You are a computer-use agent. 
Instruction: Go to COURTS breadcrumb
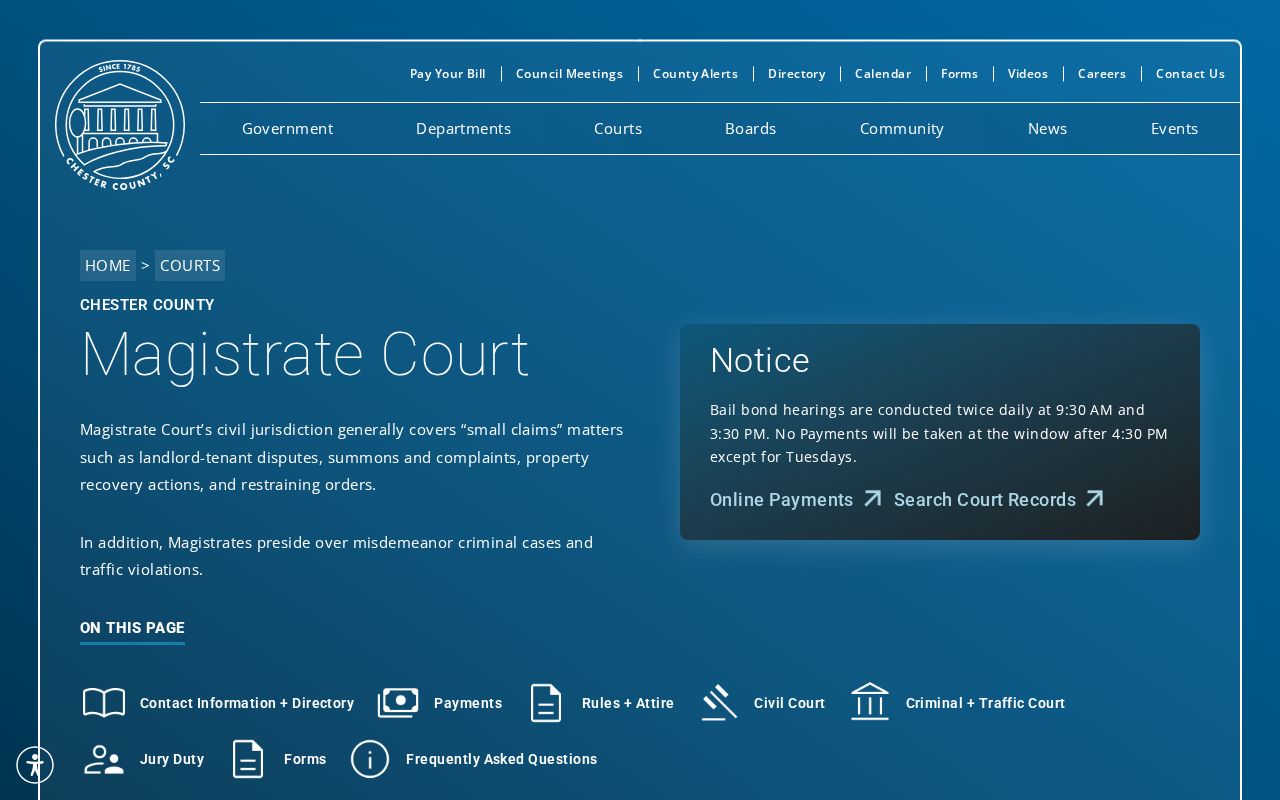(x=190, y=265)
